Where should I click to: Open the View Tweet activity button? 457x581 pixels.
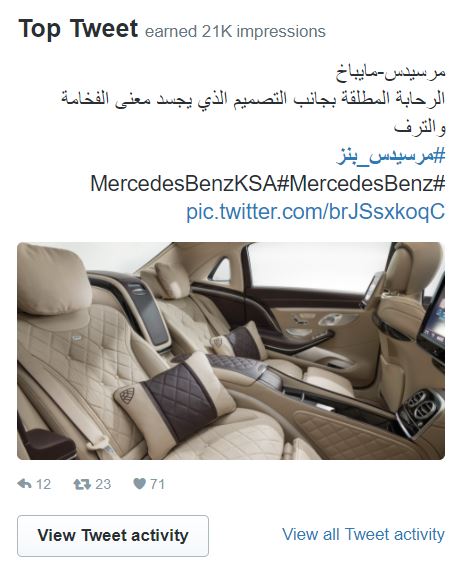click(x=113, y=536)
